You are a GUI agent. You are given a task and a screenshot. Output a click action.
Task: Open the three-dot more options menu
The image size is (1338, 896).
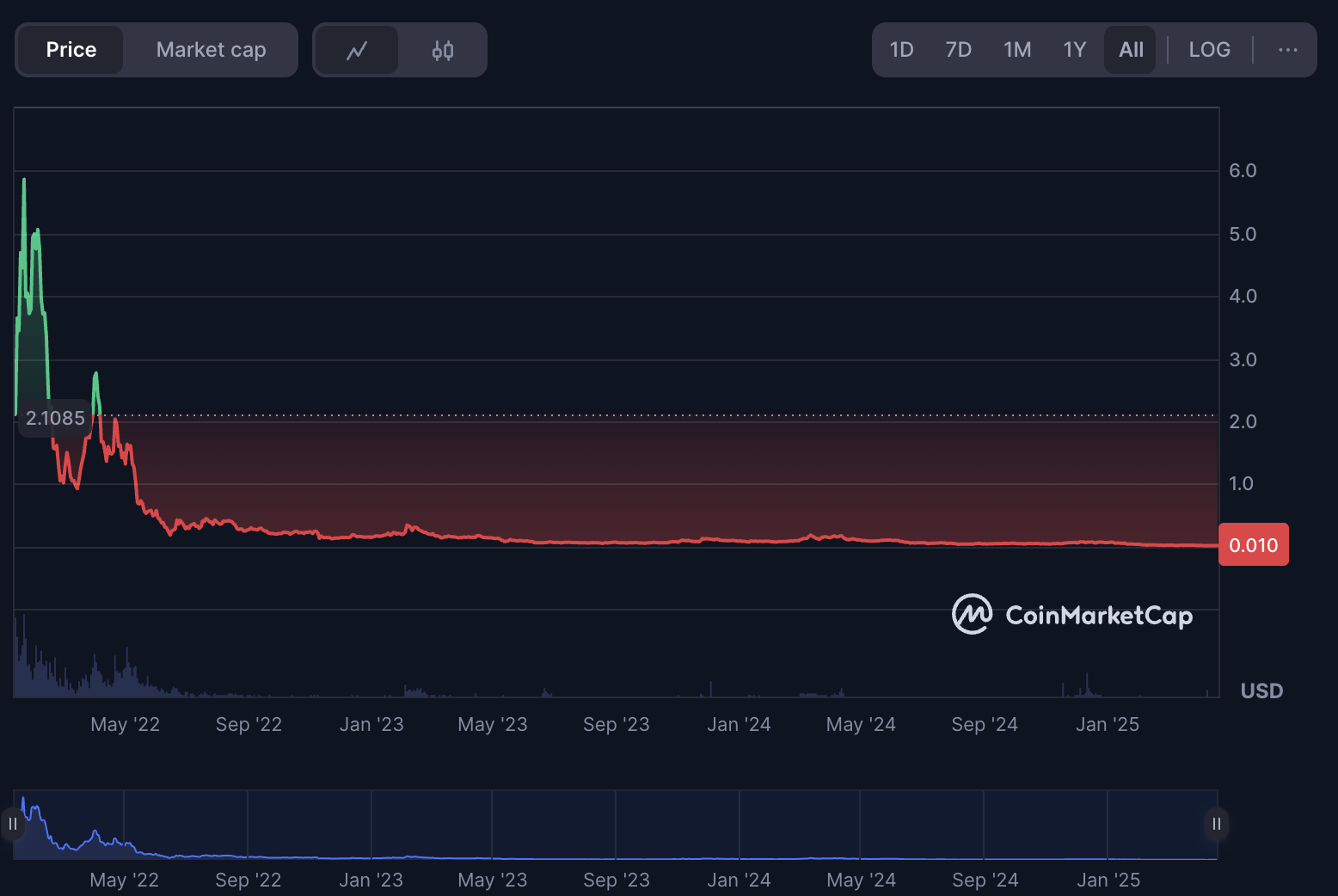[x=1287, y=50]
